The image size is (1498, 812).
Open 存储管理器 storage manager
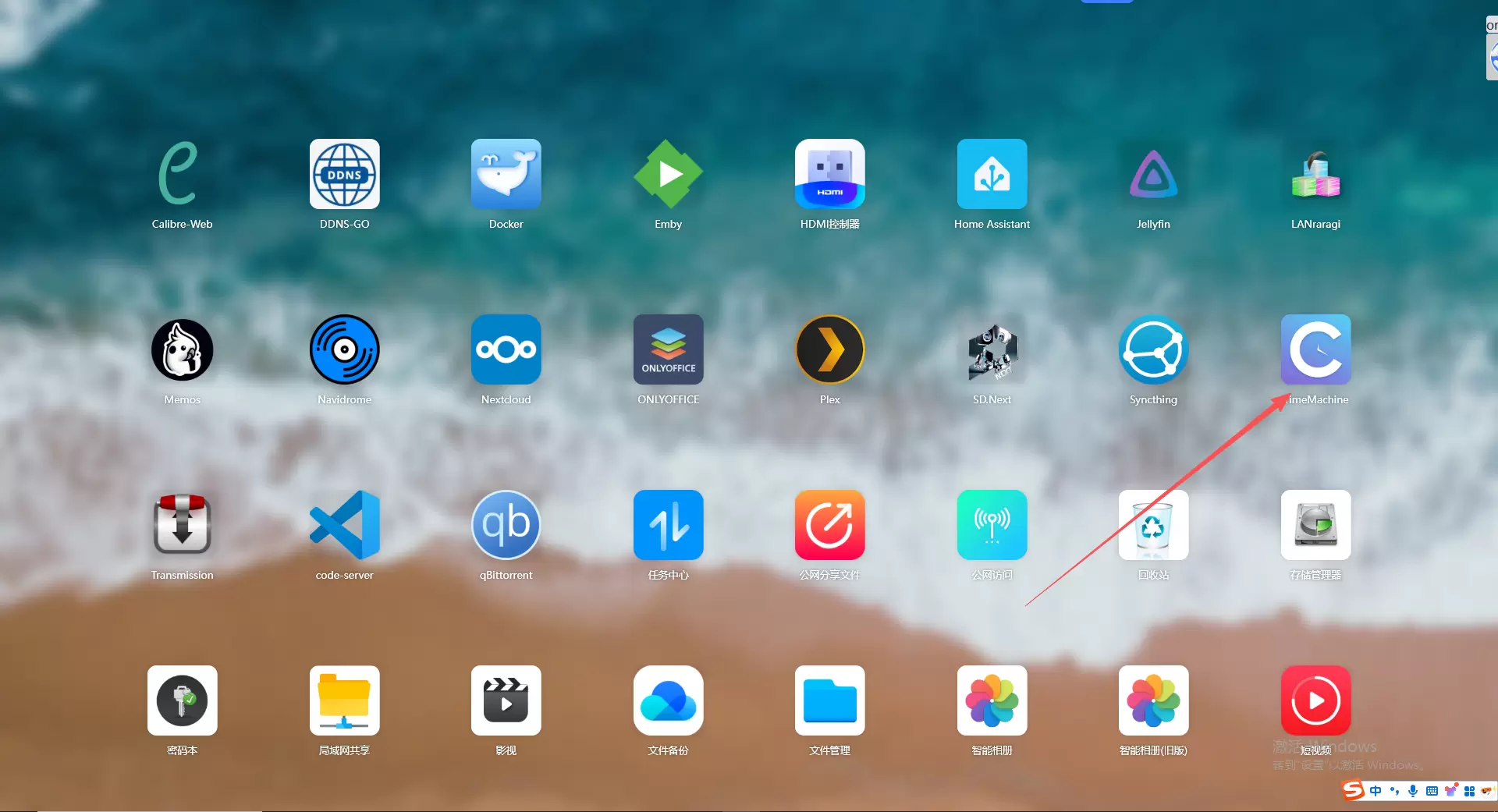click(x=1315, y=525)
